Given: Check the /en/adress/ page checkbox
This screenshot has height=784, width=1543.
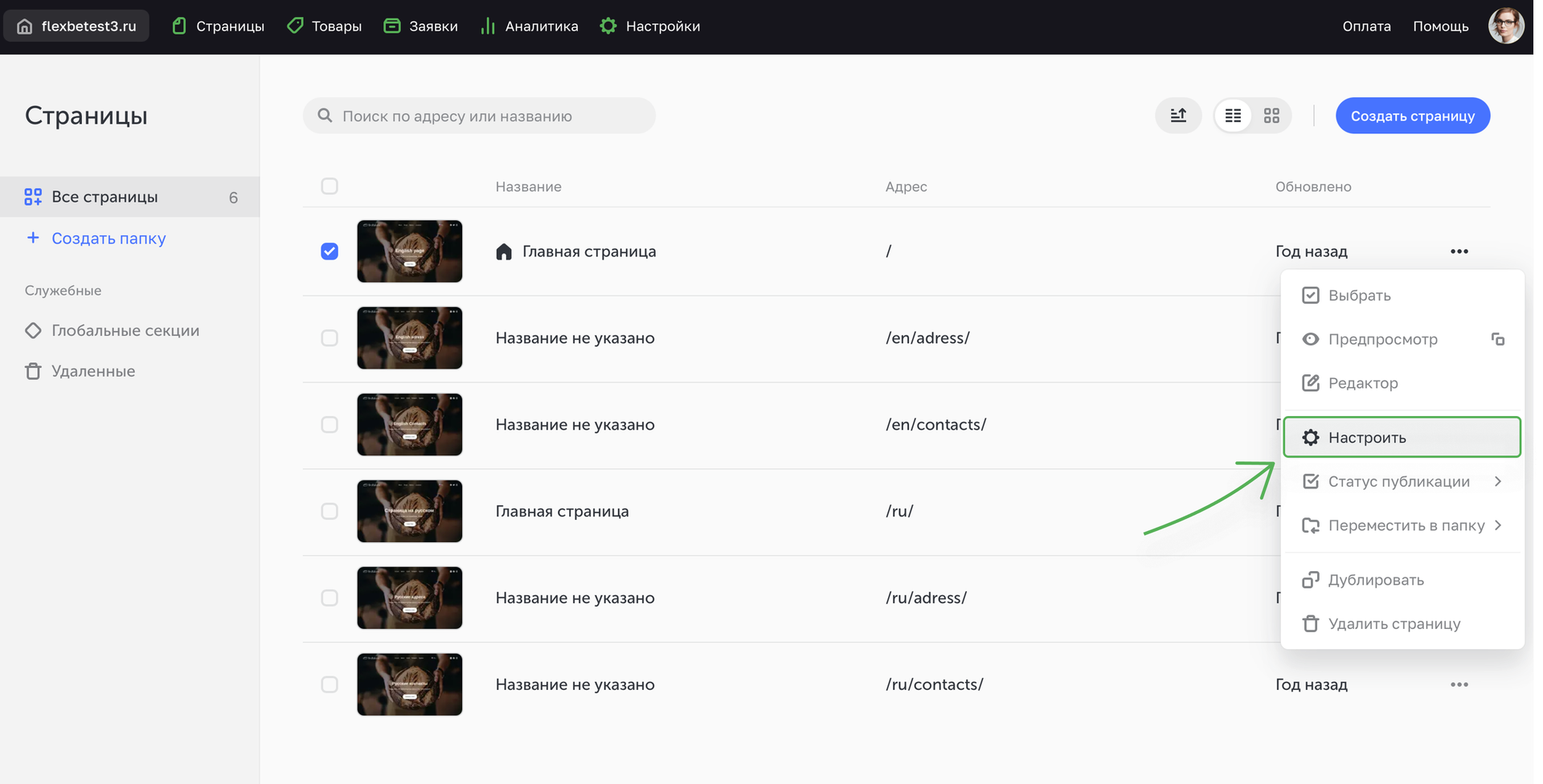Looking at the screenshot, I should [x=329, y=338].
